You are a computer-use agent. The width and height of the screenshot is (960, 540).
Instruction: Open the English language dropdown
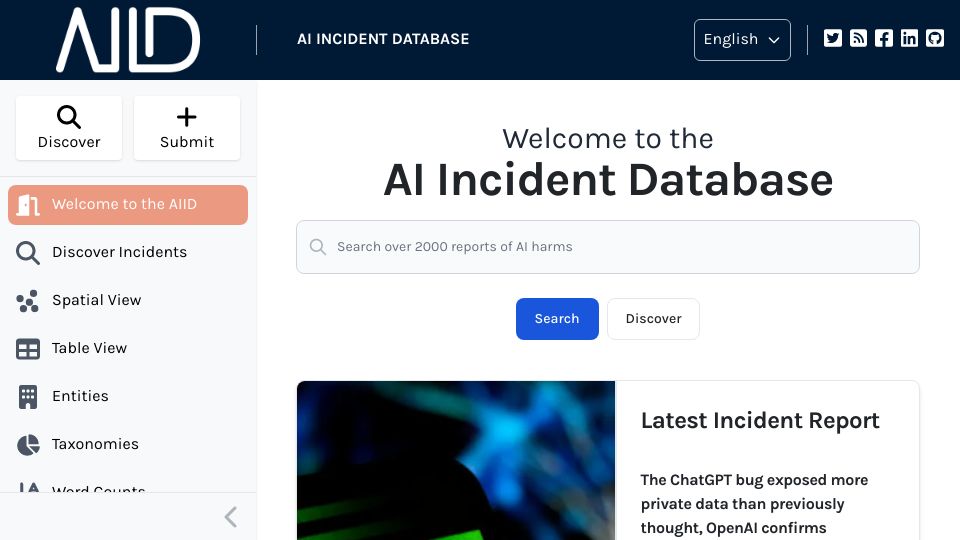click(742, 40)
